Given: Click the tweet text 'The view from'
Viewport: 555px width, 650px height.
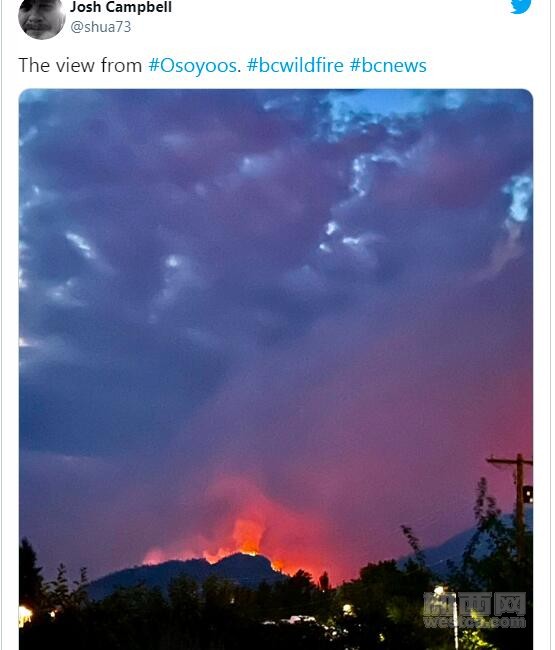Looking at the screenshot, I should (80, 65).
